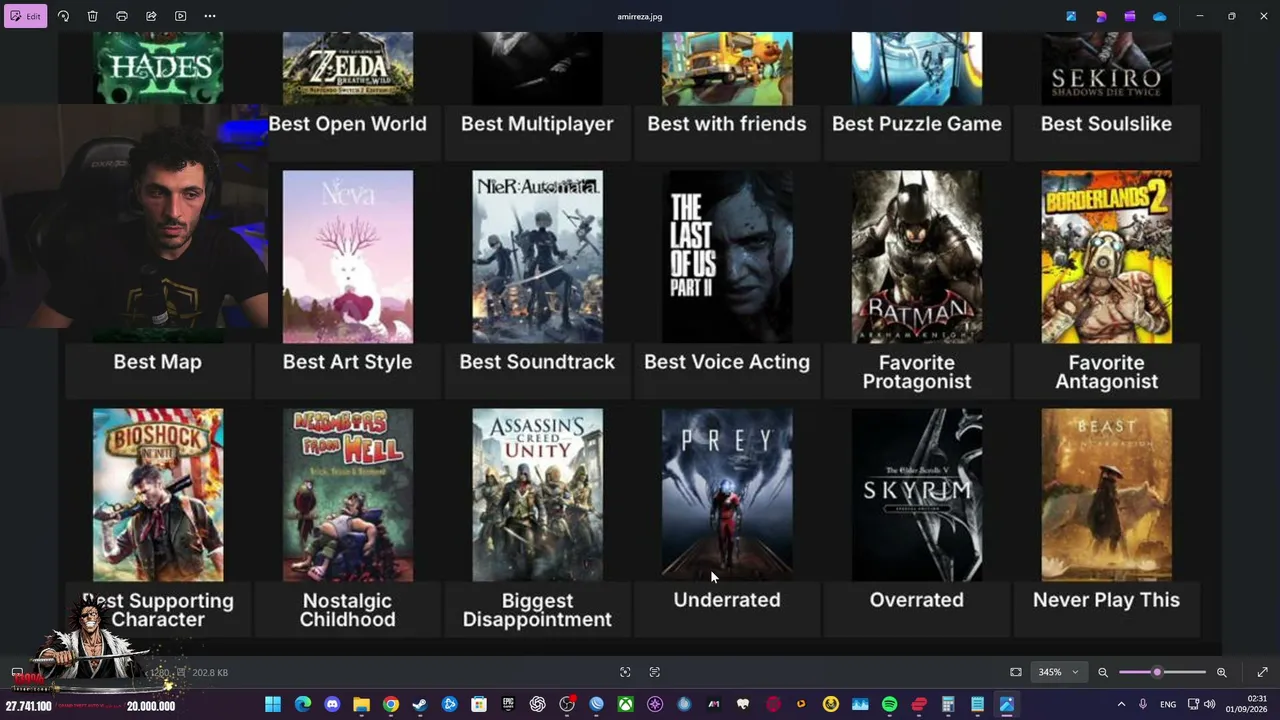This screenshot has height=720, width=1280.
Task: Delete the photo using the trash icon
Action: (x=92, y=16)
